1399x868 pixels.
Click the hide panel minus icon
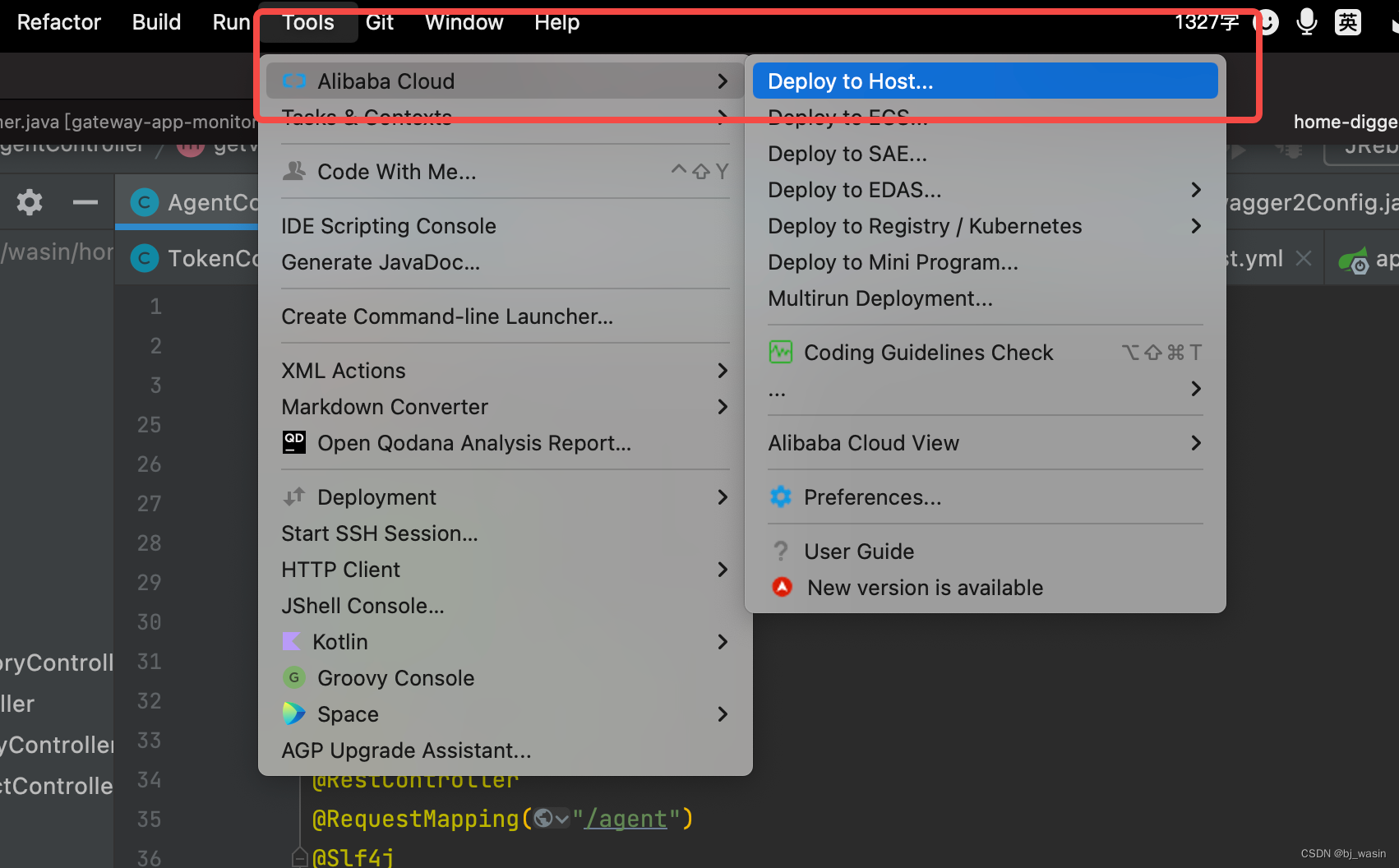[x=85, y=202]
